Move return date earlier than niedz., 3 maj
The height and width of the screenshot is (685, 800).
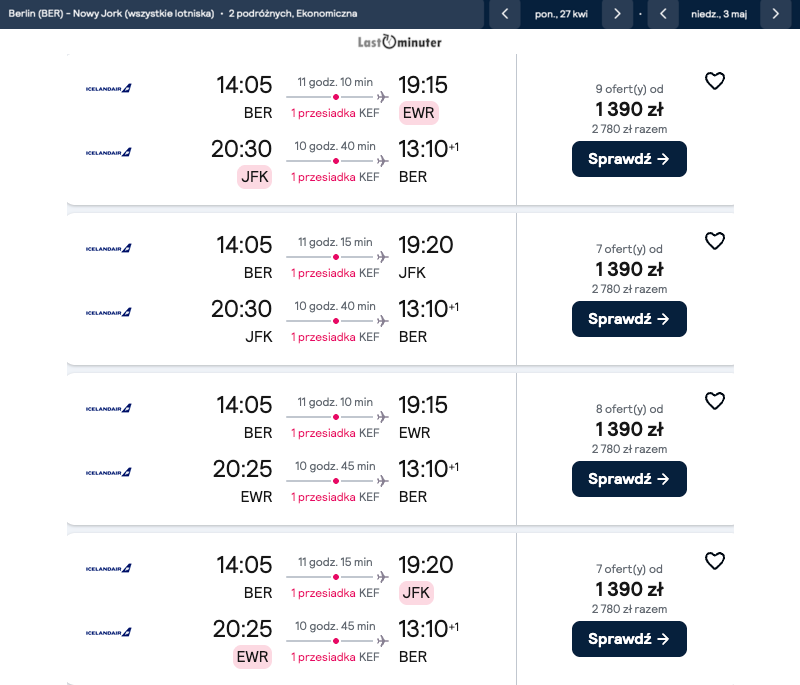(x=663, y=14)
